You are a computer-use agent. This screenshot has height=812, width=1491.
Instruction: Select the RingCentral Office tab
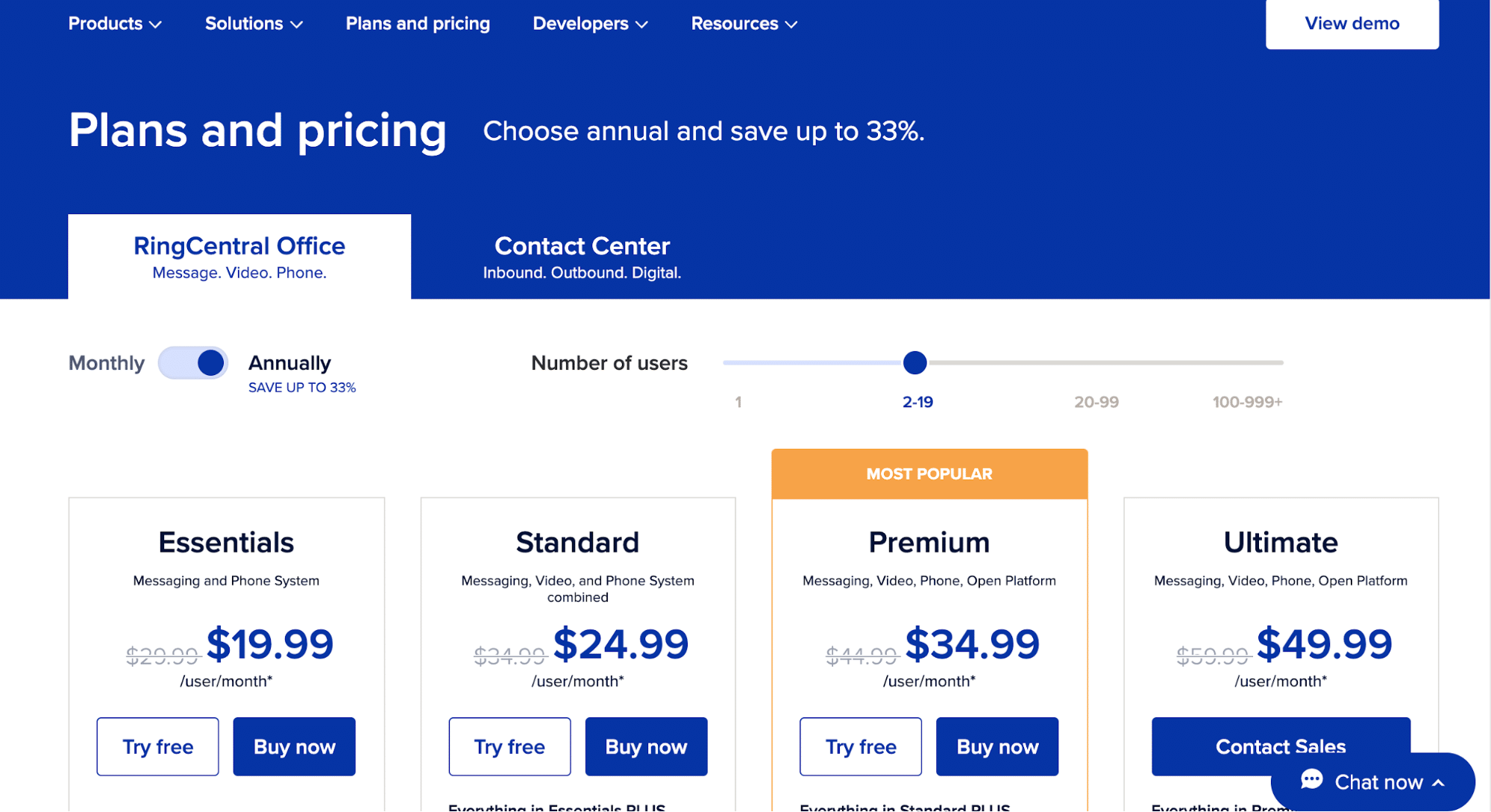239,256
